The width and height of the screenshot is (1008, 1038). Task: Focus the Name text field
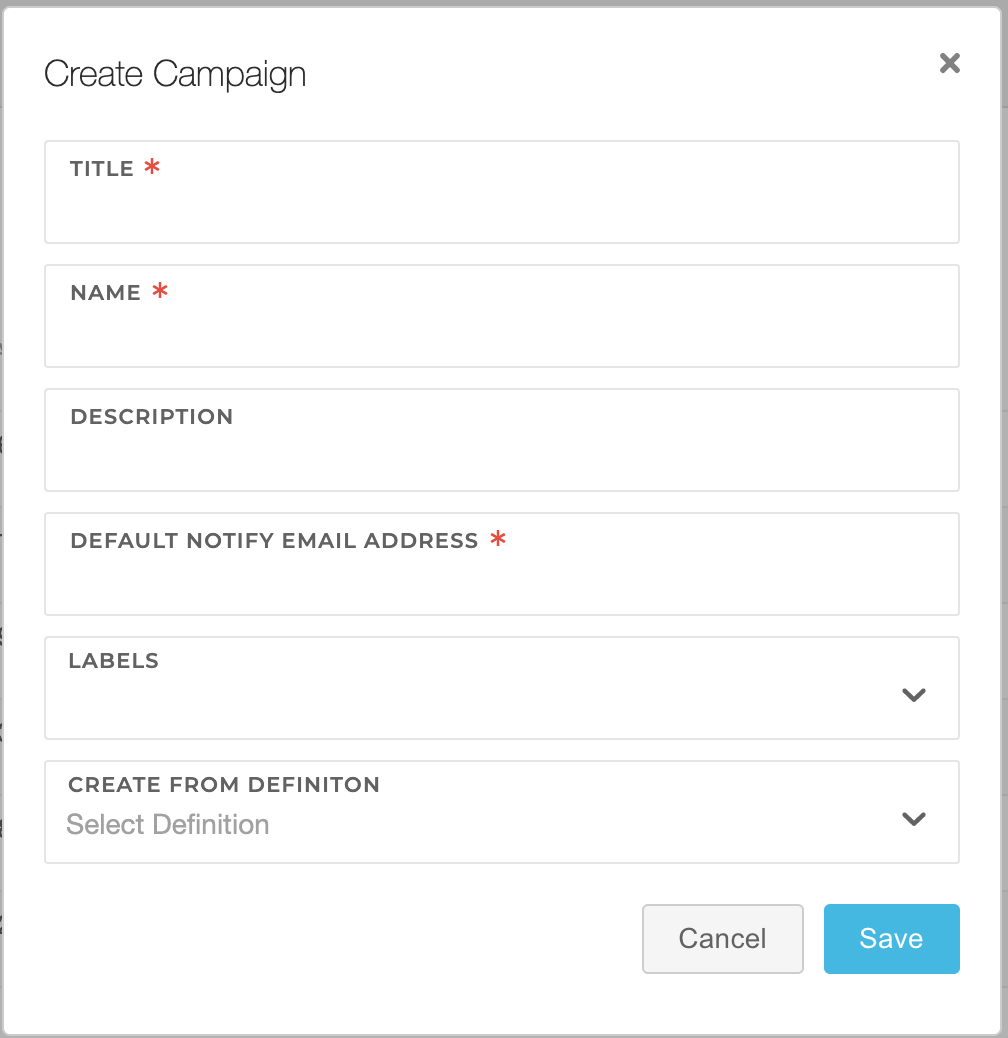point(501,334)
